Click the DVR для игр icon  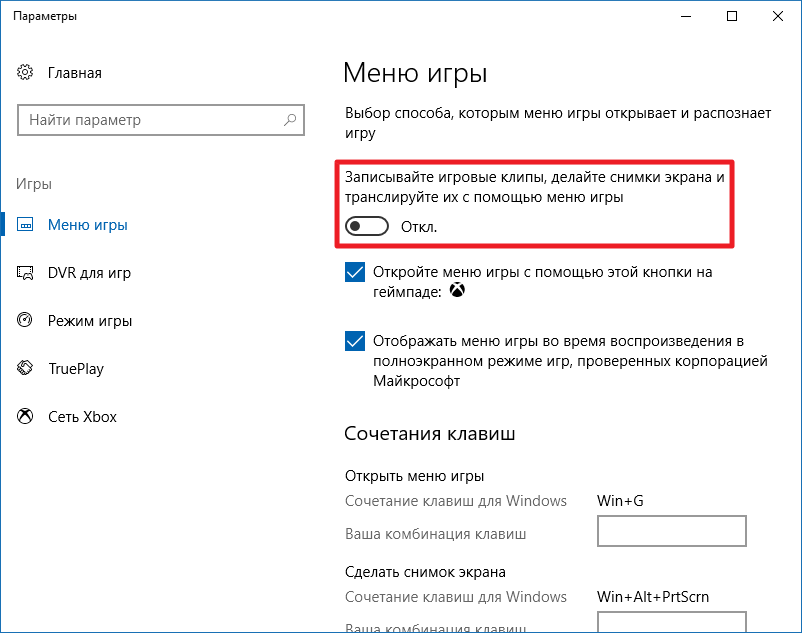[x=26, y=273]
